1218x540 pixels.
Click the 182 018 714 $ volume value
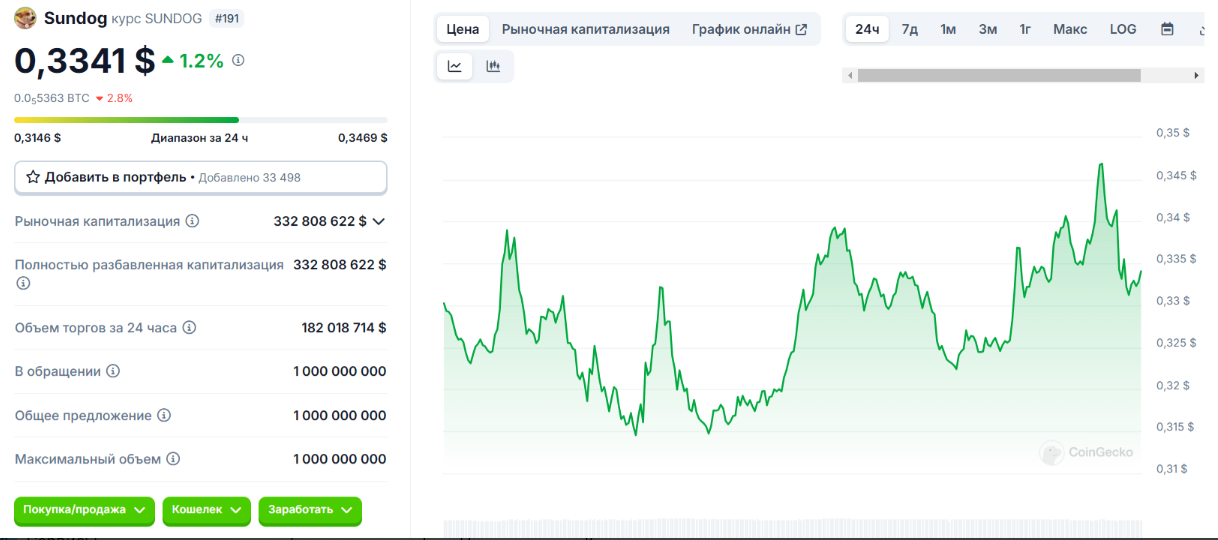tap(344, 327)
